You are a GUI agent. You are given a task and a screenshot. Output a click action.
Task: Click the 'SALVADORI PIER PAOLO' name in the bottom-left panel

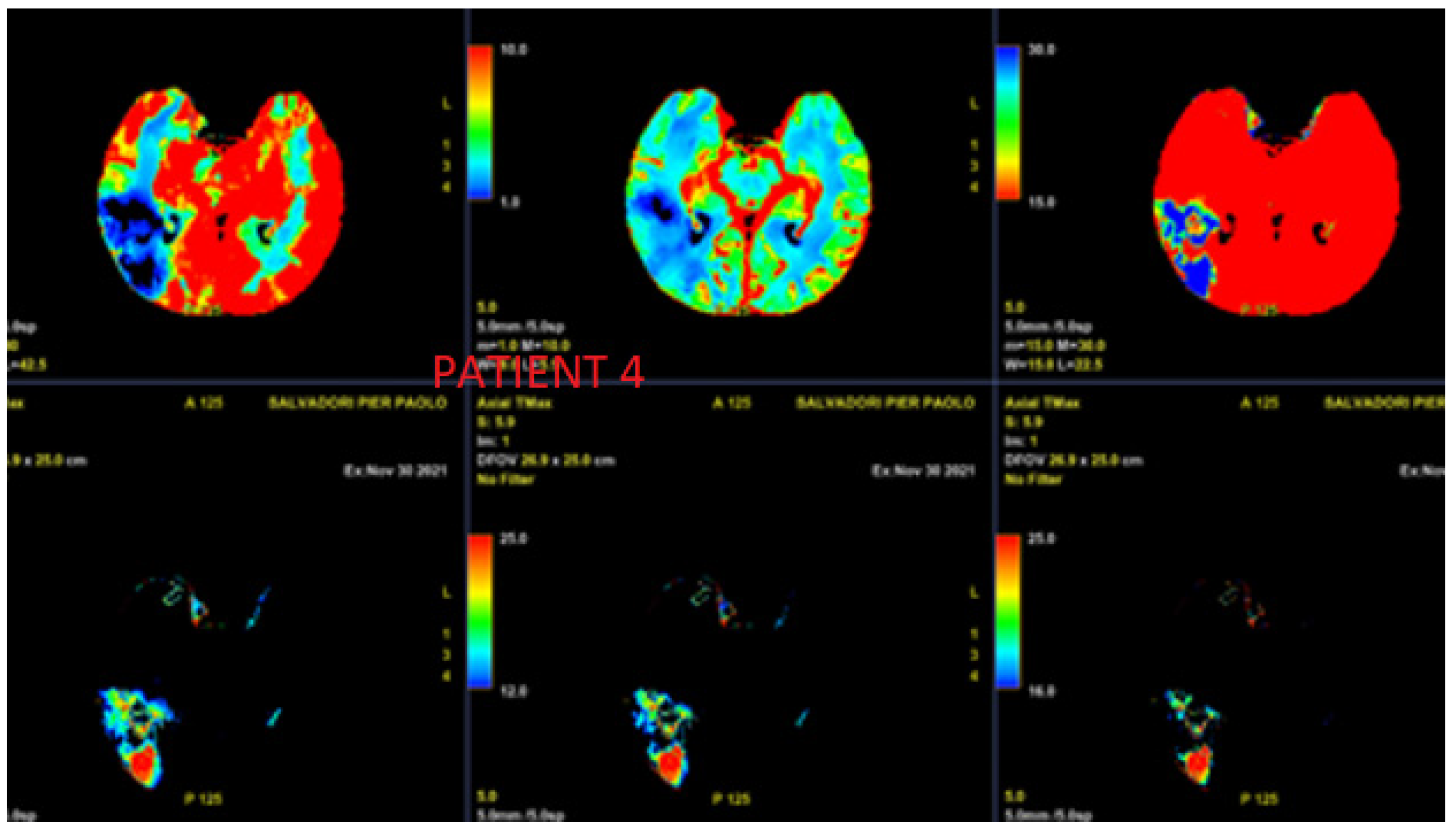click(x=357, y=403)
